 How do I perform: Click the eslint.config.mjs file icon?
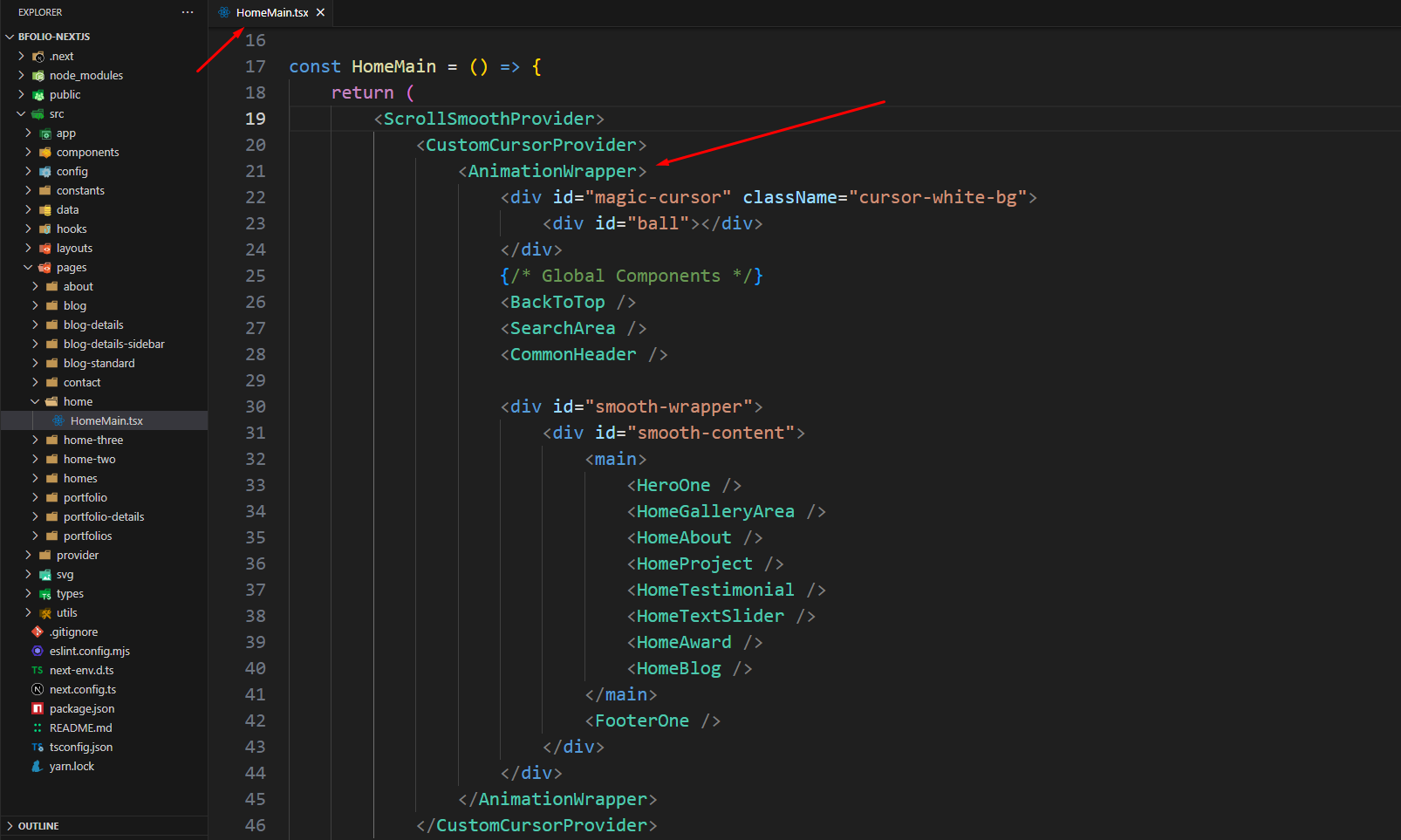[x=38, y=651]
